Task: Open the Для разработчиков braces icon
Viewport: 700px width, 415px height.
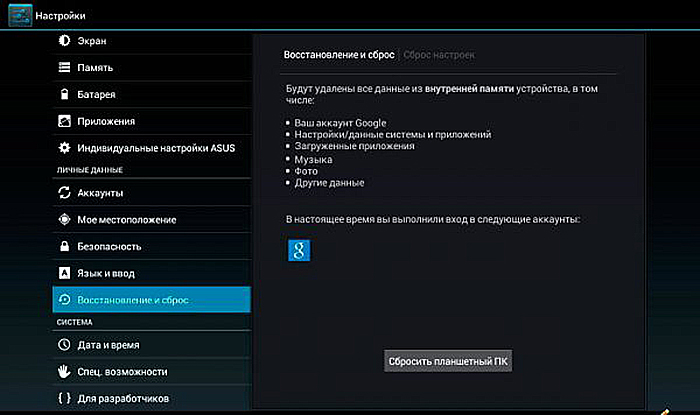Action: 64,398
